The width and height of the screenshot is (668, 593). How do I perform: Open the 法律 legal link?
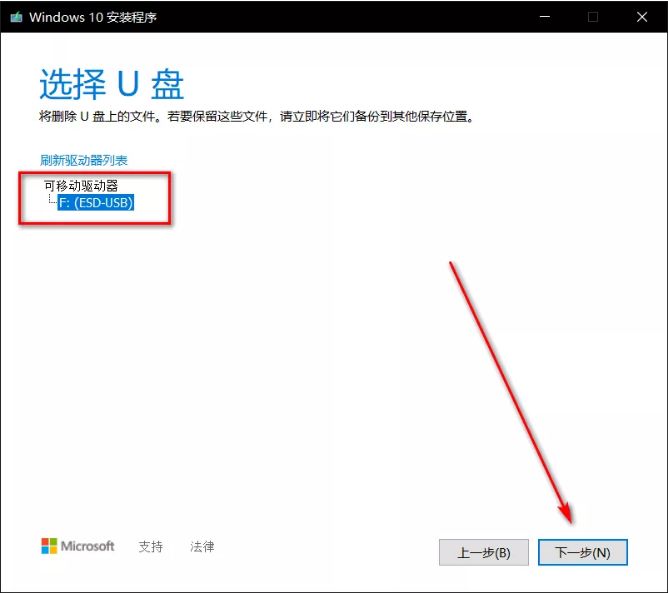coord(202,547)
